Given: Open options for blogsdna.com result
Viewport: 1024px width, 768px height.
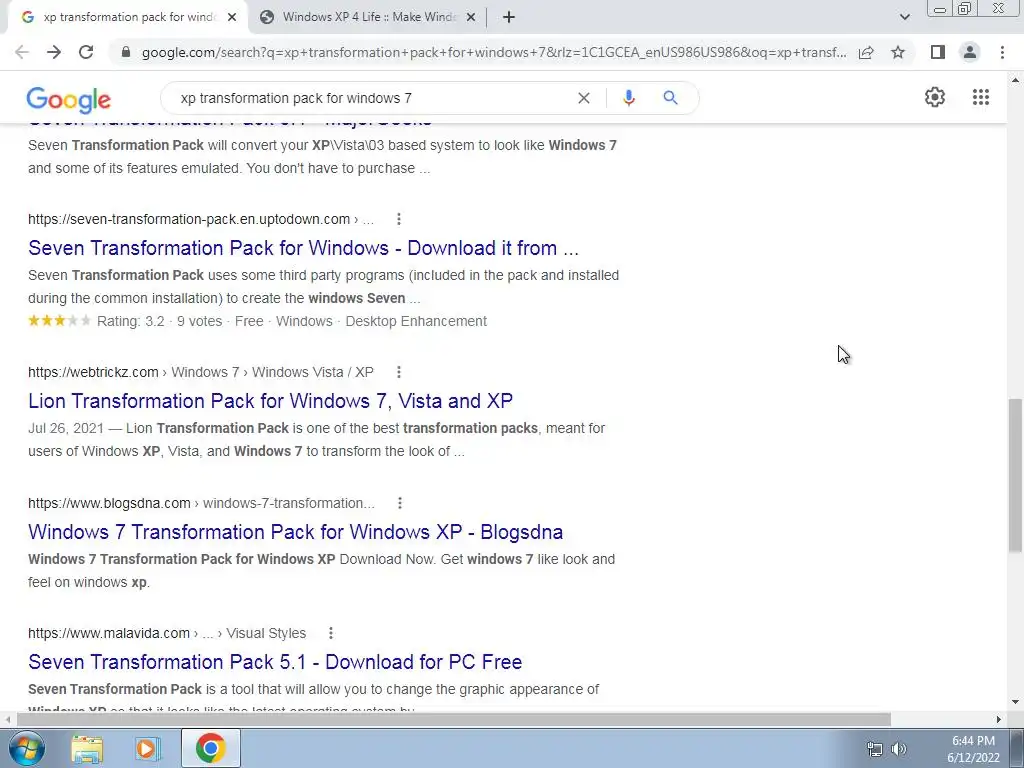Looking at the screenshot, I should click(x=400, y=503).
